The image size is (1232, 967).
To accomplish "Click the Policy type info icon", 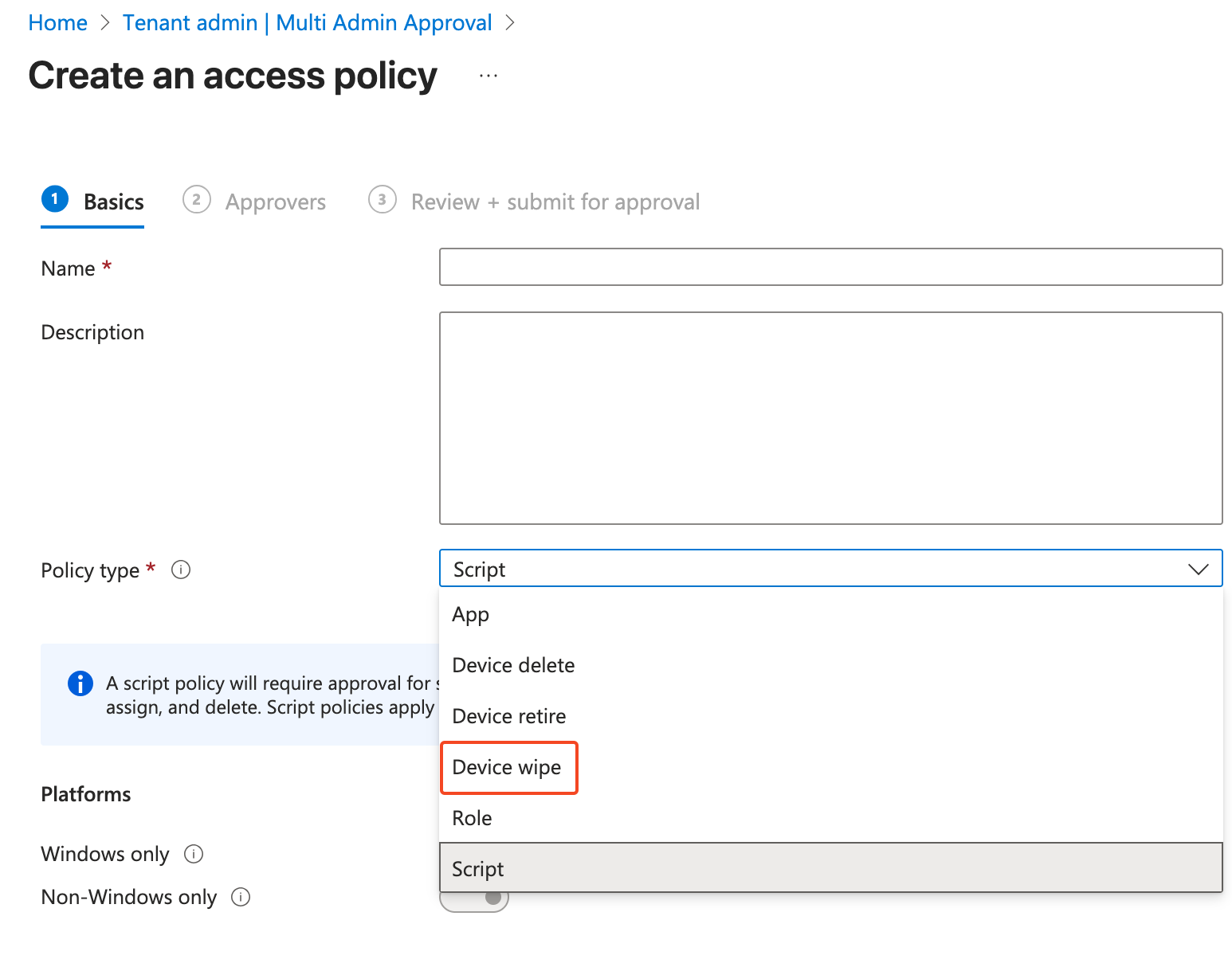I will (x=181, y=570).
